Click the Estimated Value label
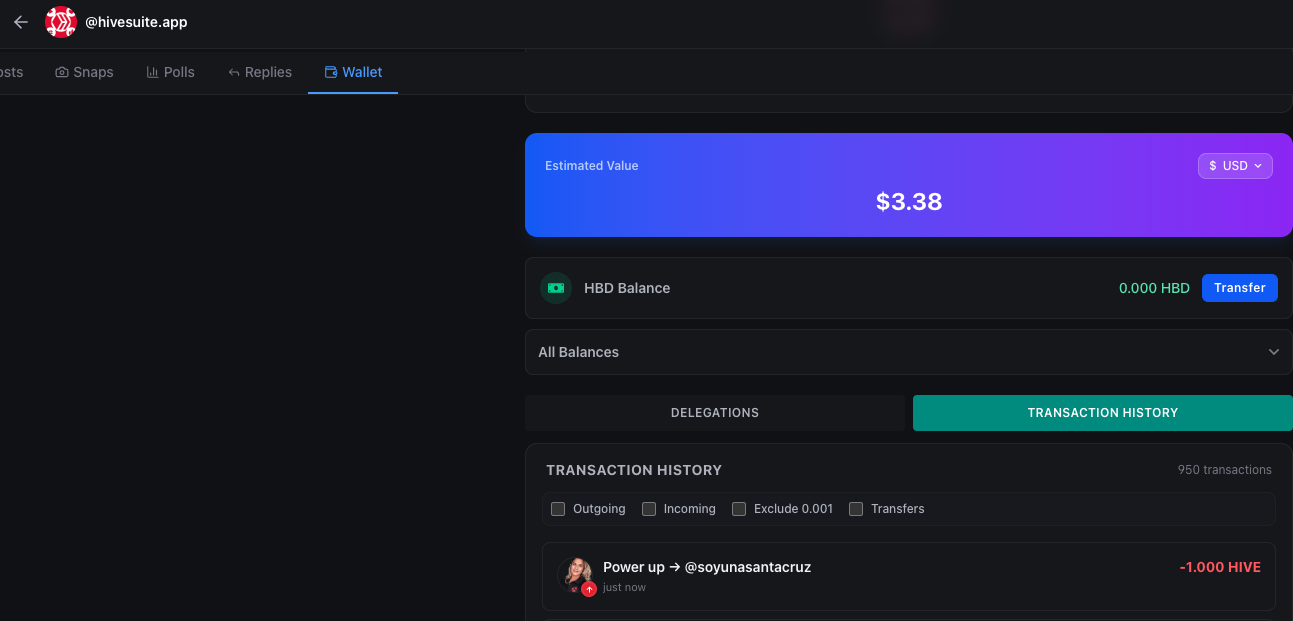1293x621 pixels. [x=591, y=166]
